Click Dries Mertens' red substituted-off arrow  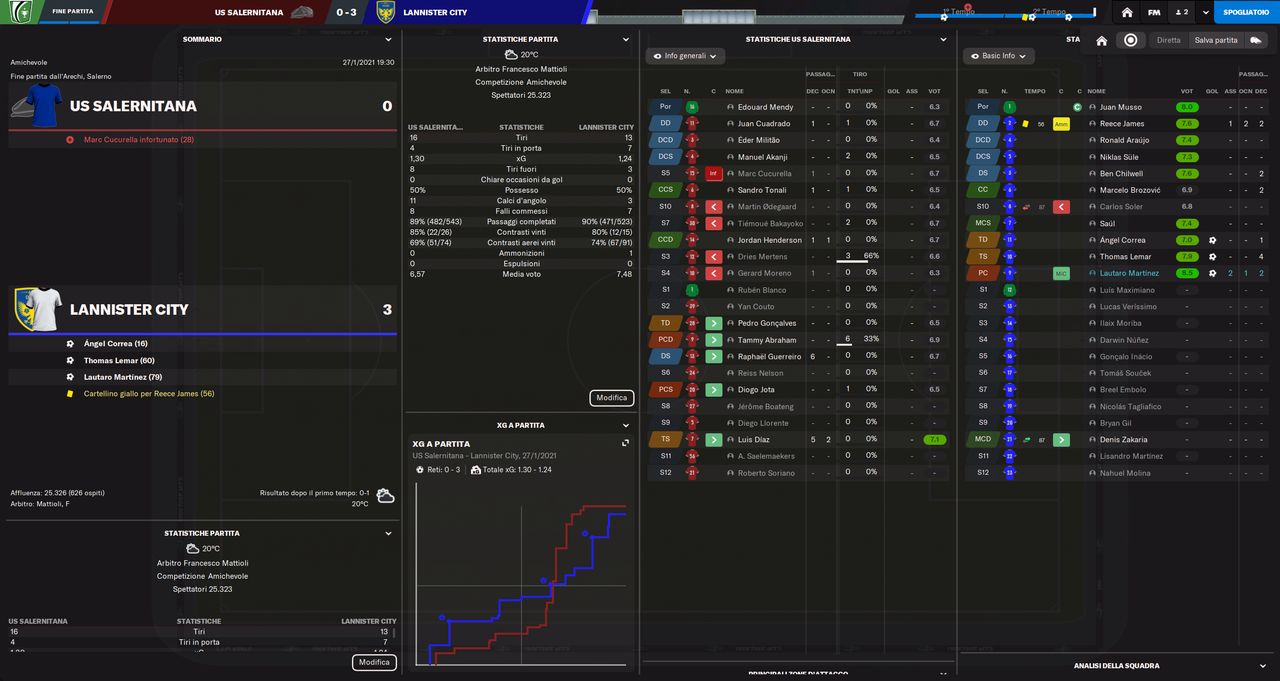coord(715,257)
